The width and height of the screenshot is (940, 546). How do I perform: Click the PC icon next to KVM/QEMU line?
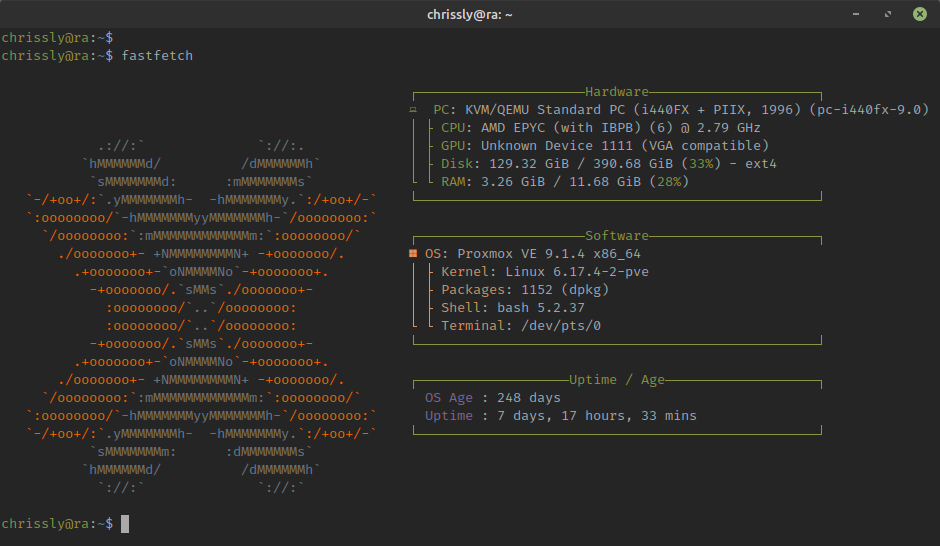[413, 110]
